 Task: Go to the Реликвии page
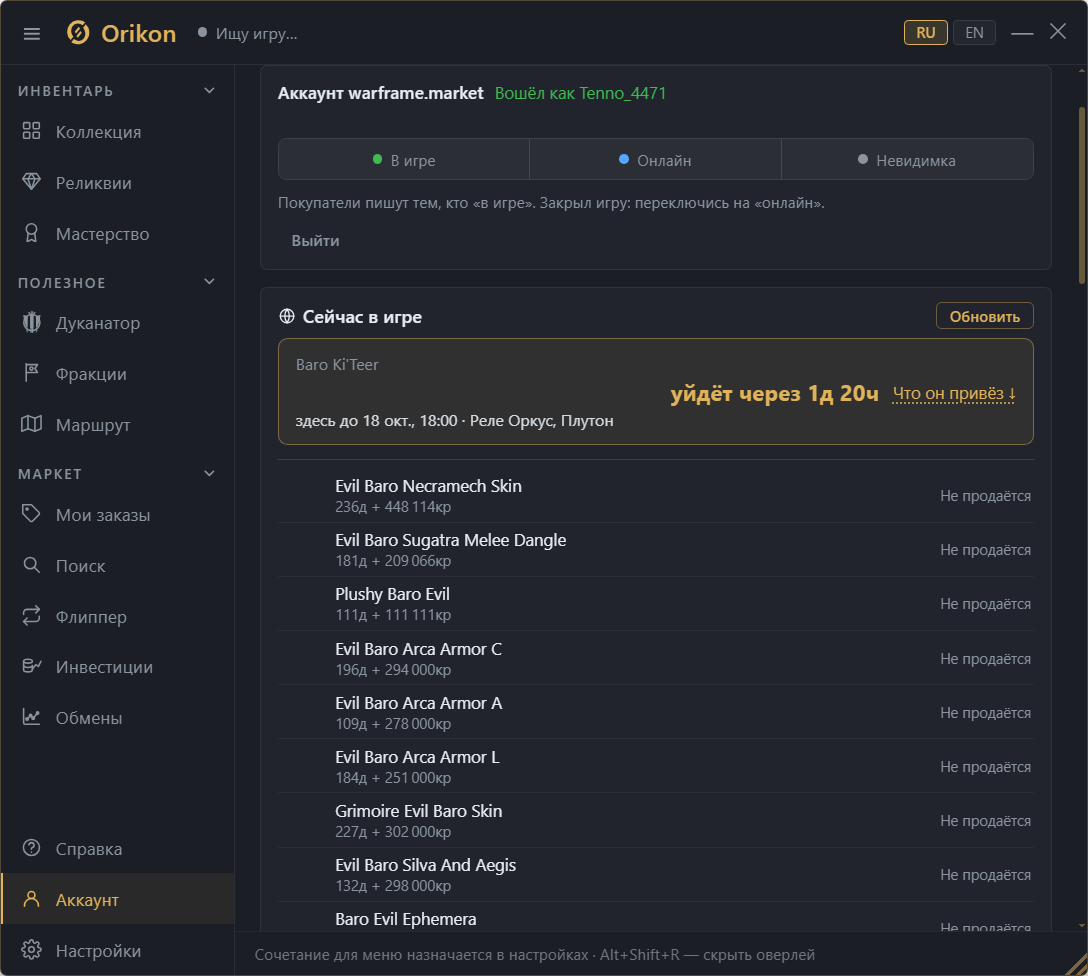(118, 182)
